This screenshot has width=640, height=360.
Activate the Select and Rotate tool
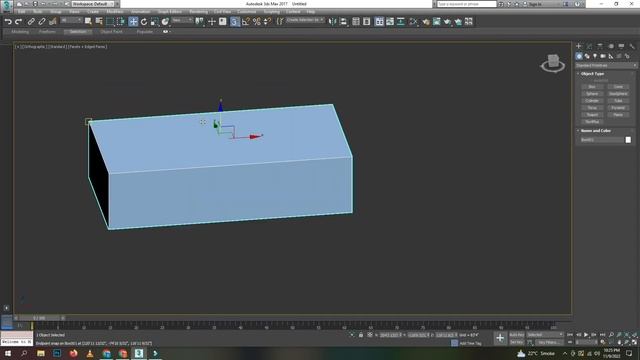[x=144, y=22]
